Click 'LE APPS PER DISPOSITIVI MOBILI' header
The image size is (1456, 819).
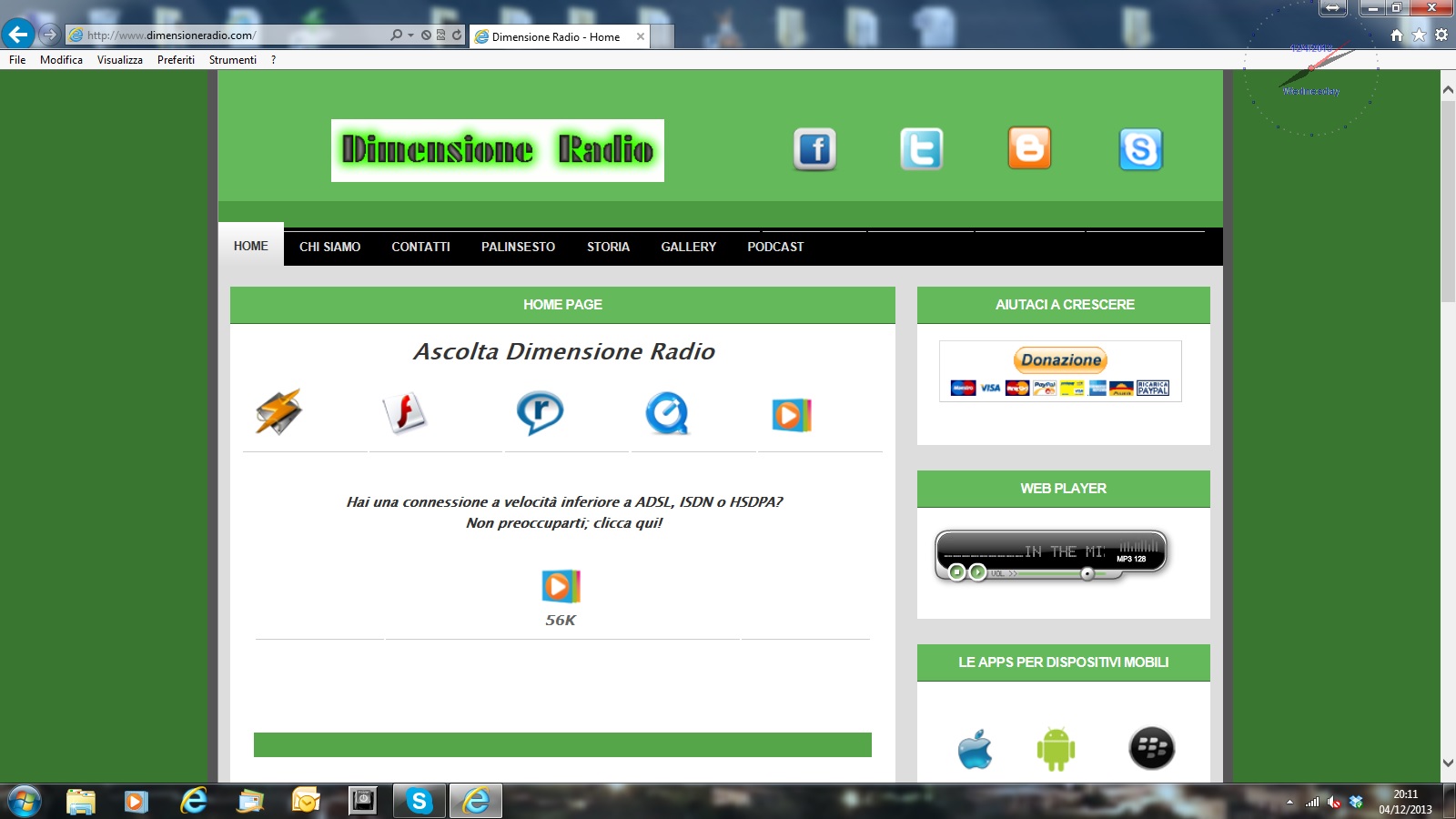click(1064, 662)
